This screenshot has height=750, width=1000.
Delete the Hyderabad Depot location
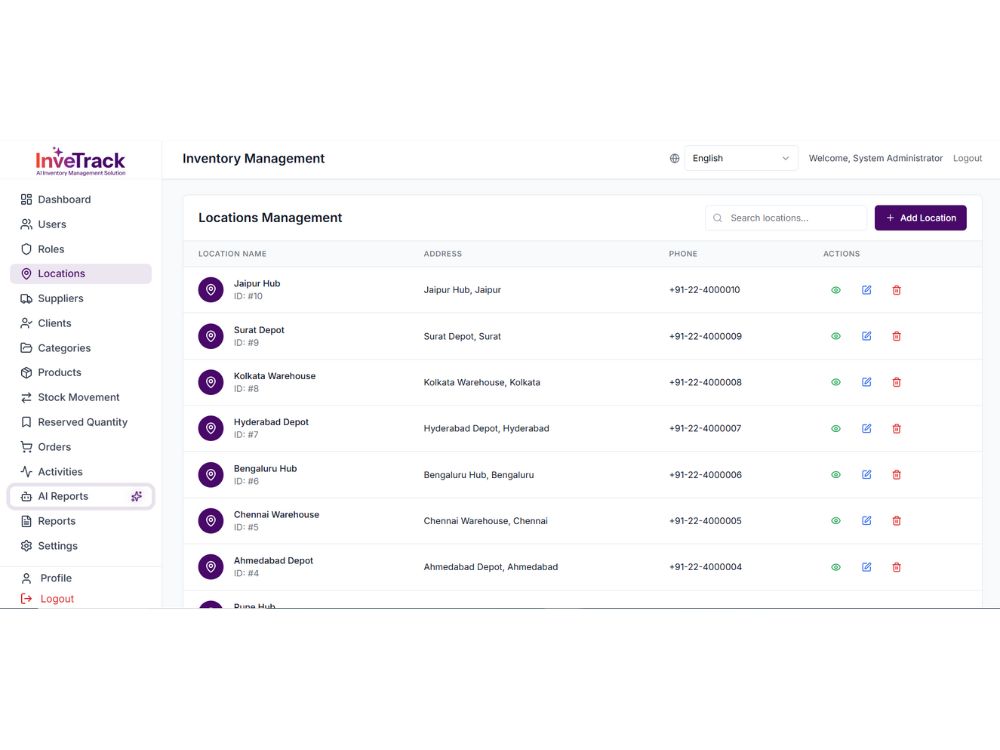pyautogui.click(x=896, y=429)
